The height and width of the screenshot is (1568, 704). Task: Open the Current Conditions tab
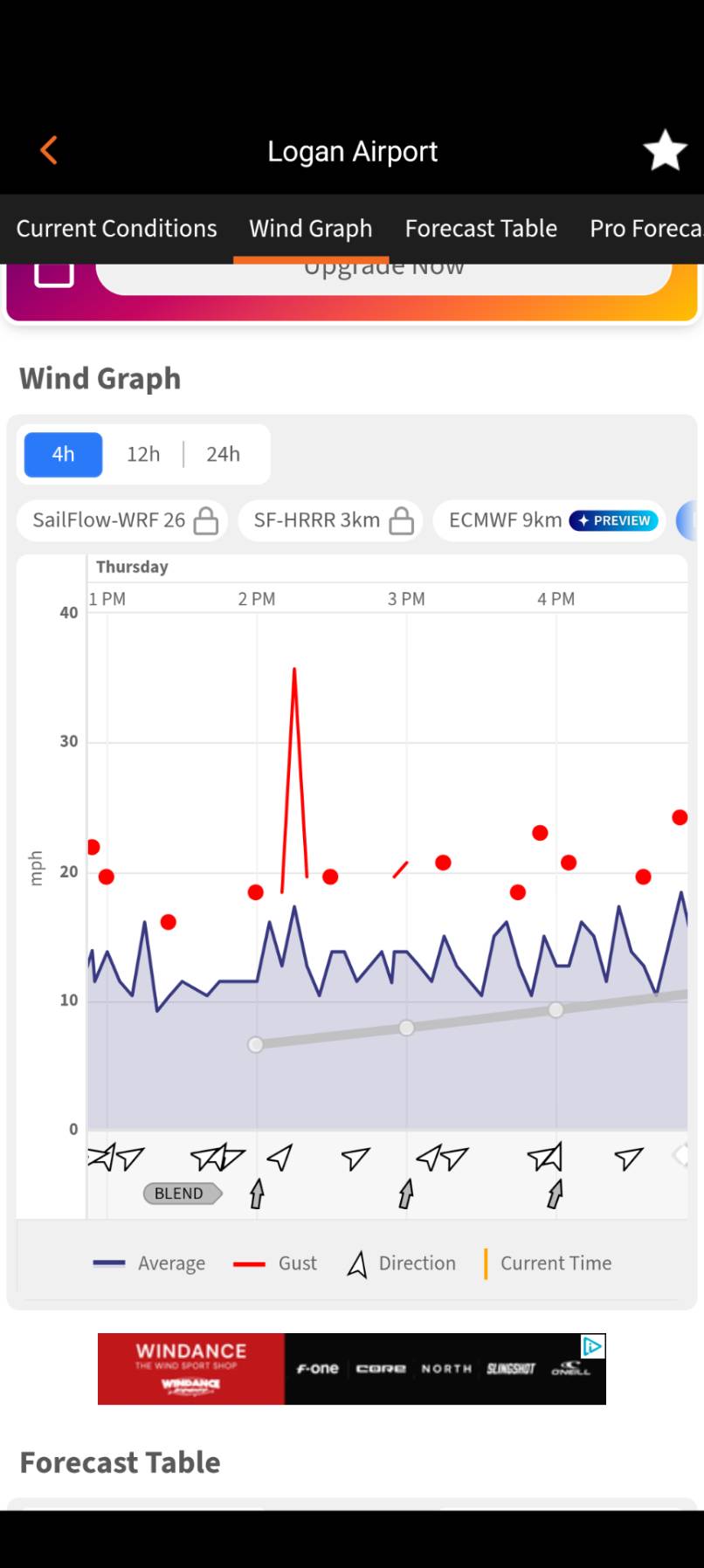[x=116, y=229]
